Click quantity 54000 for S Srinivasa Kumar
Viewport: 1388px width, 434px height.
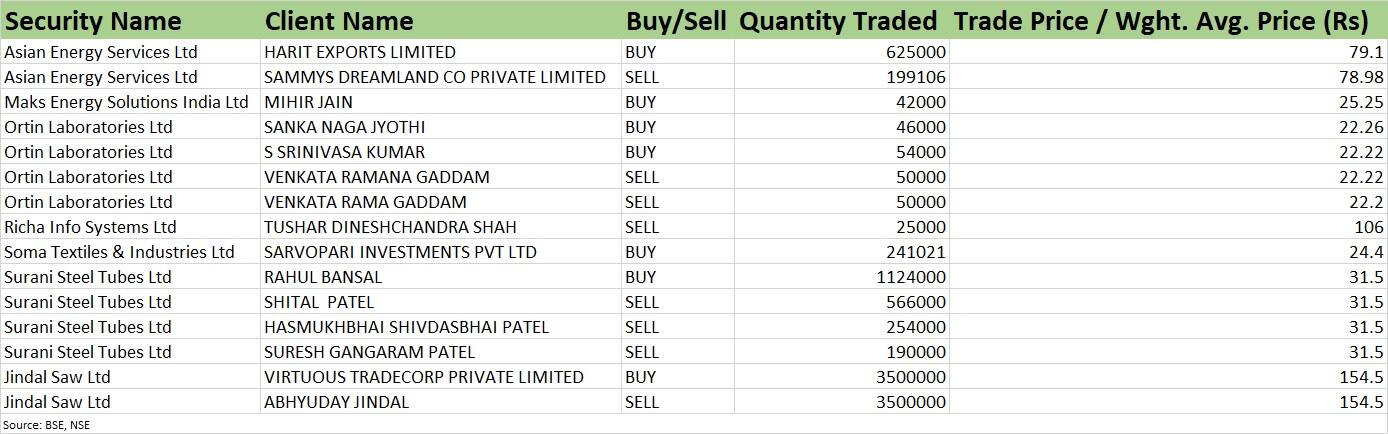tap(841, 152)
